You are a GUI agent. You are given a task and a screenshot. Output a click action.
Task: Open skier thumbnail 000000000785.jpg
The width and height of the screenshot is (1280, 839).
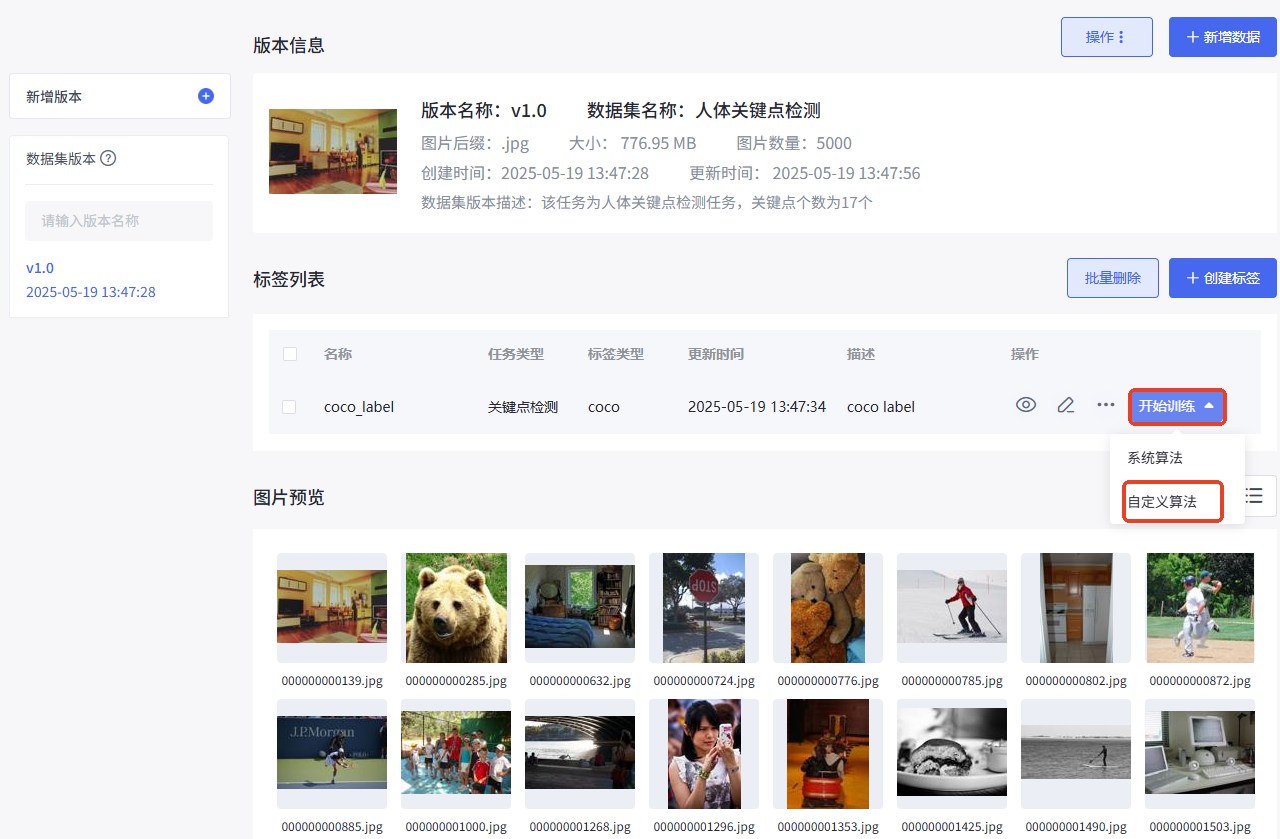click(952, 607)
